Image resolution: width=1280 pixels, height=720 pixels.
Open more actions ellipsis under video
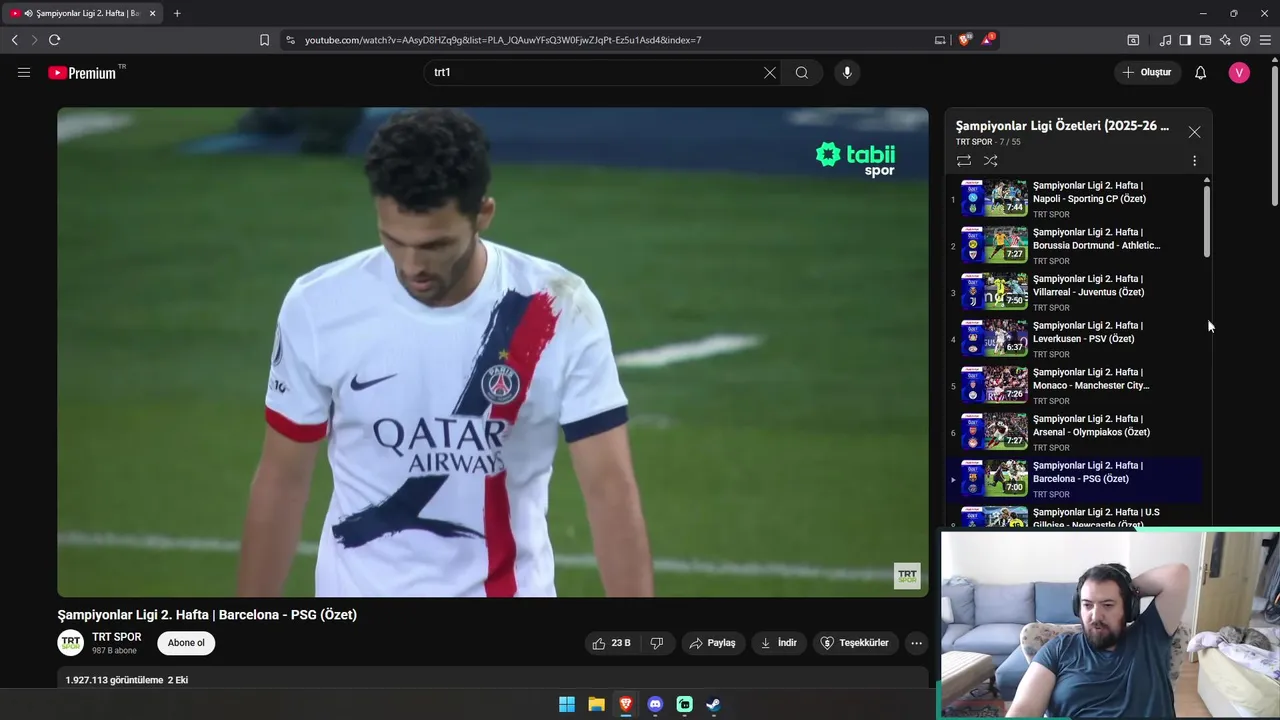(916, 643)
